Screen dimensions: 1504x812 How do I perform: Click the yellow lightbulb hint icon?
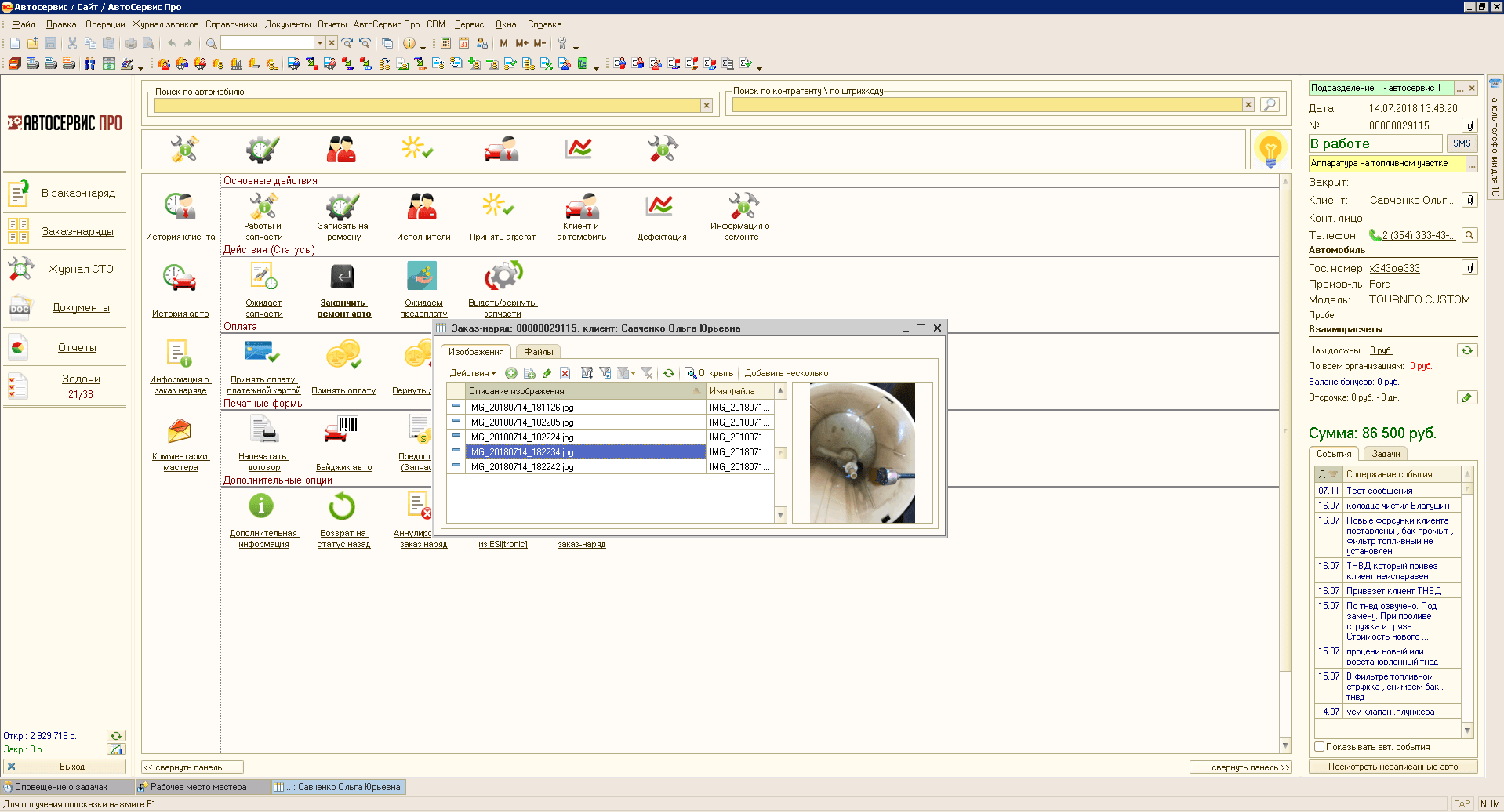(x=1270, y=149)
